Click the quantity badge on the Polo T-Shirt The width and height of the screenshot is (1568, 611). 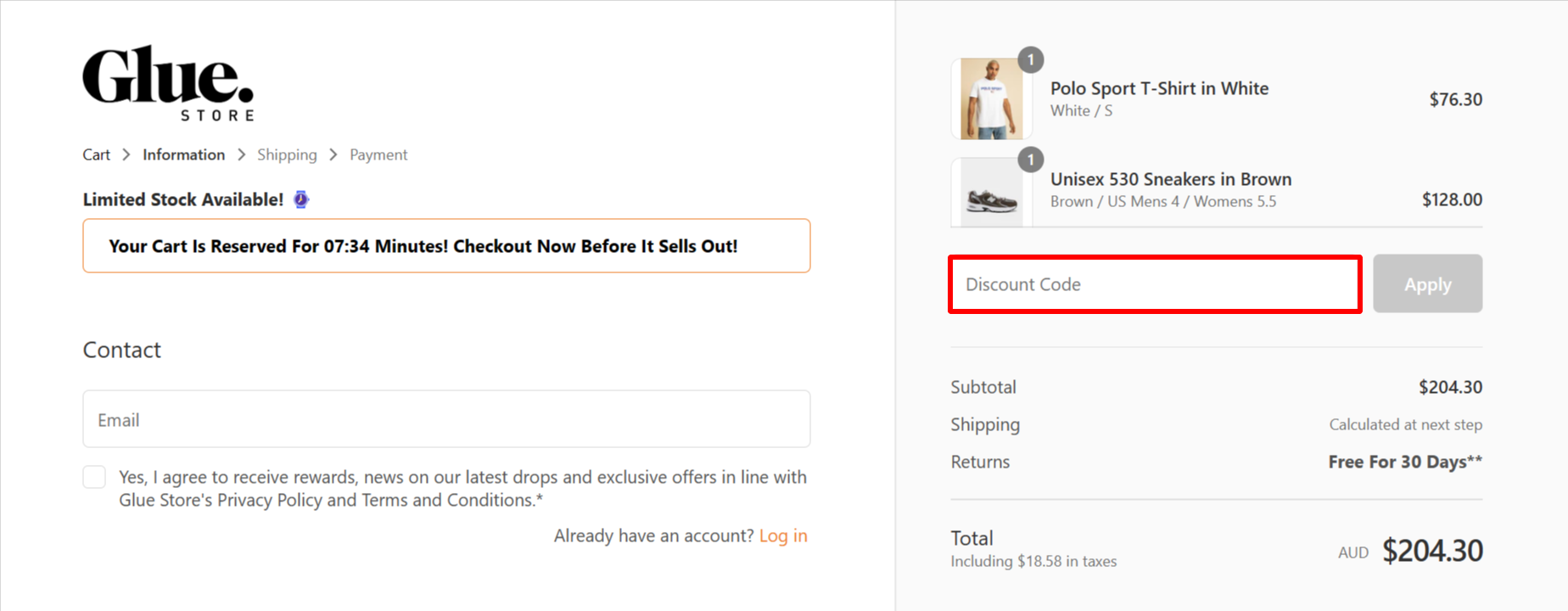pos(1030,59)
